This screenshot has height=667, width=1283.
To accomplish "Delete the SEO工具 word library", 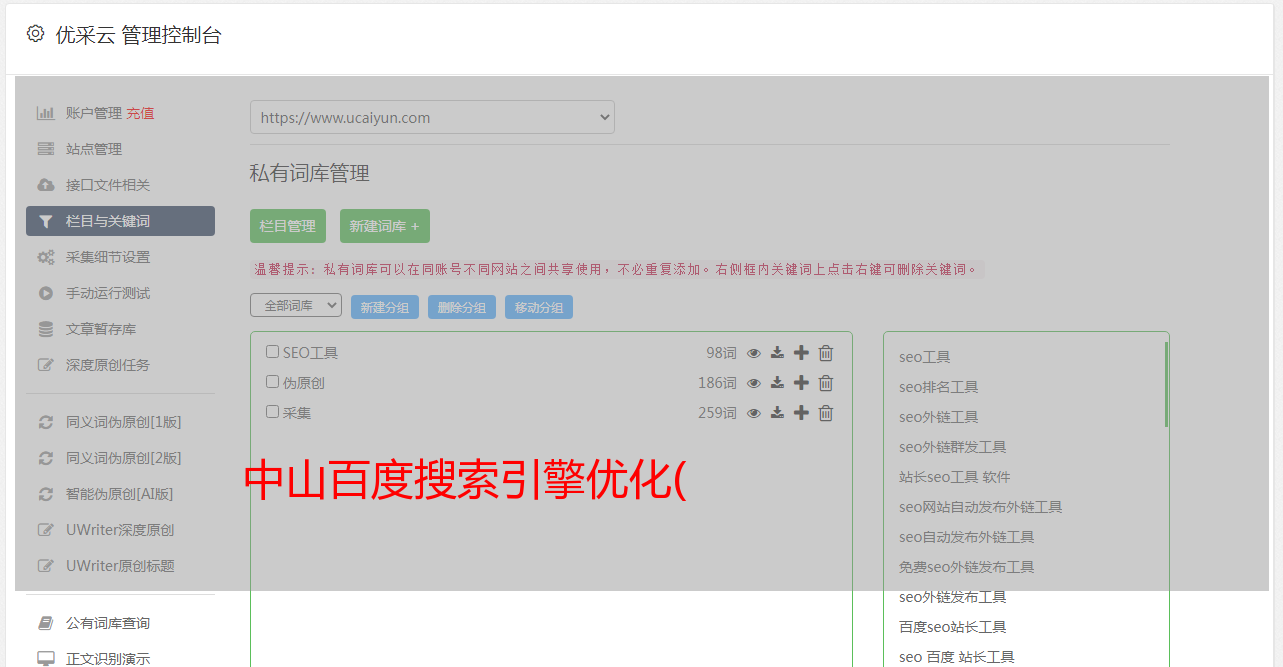I will coord(826,353).
